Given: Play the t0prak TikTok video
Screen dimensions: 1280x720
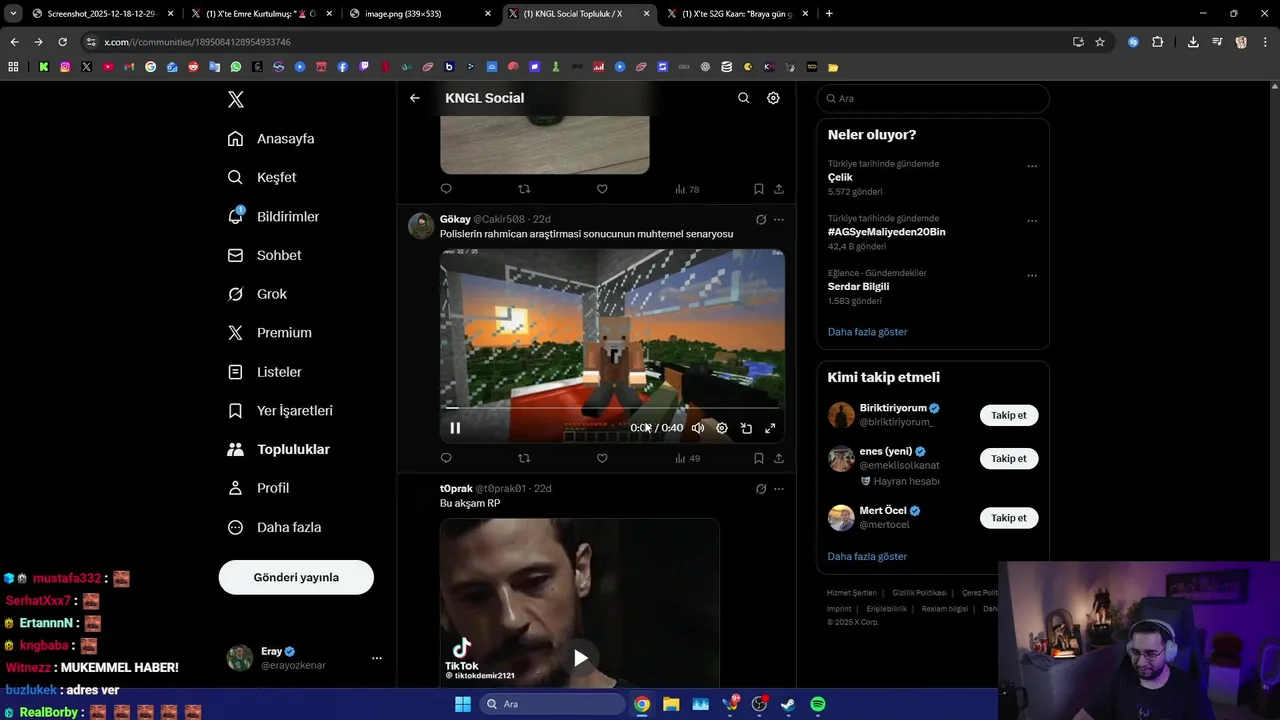Looking at the screenshot, I should click(580, 658).
